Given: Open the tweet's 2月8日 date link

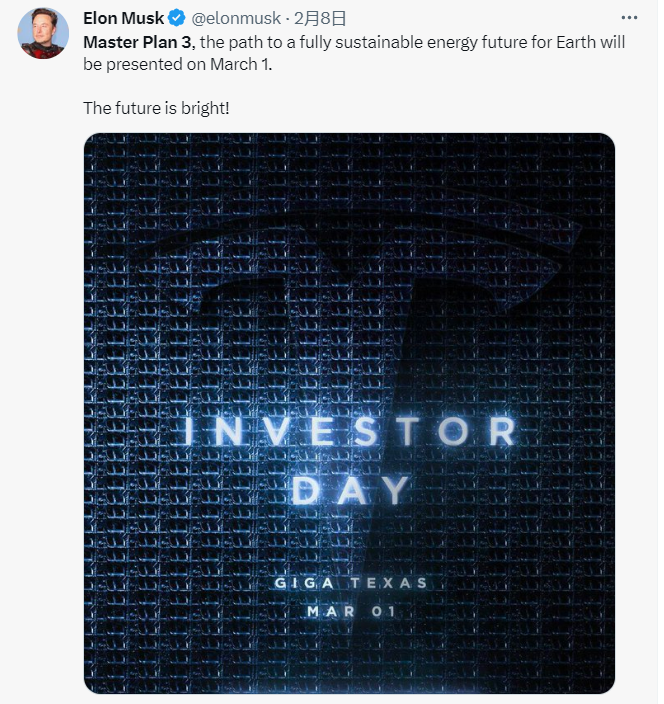Looking at the screenshot, I should point(320,18).
